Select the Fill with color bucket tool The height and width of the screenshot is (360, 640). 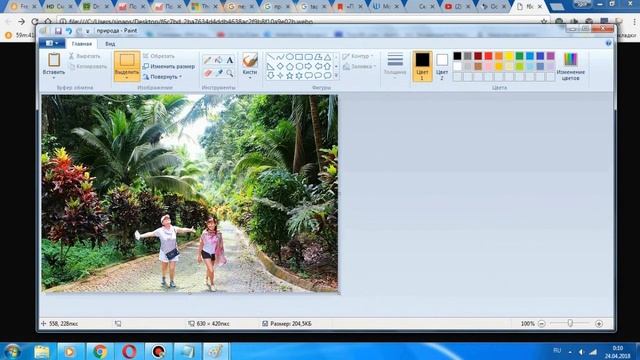[218, 60]
